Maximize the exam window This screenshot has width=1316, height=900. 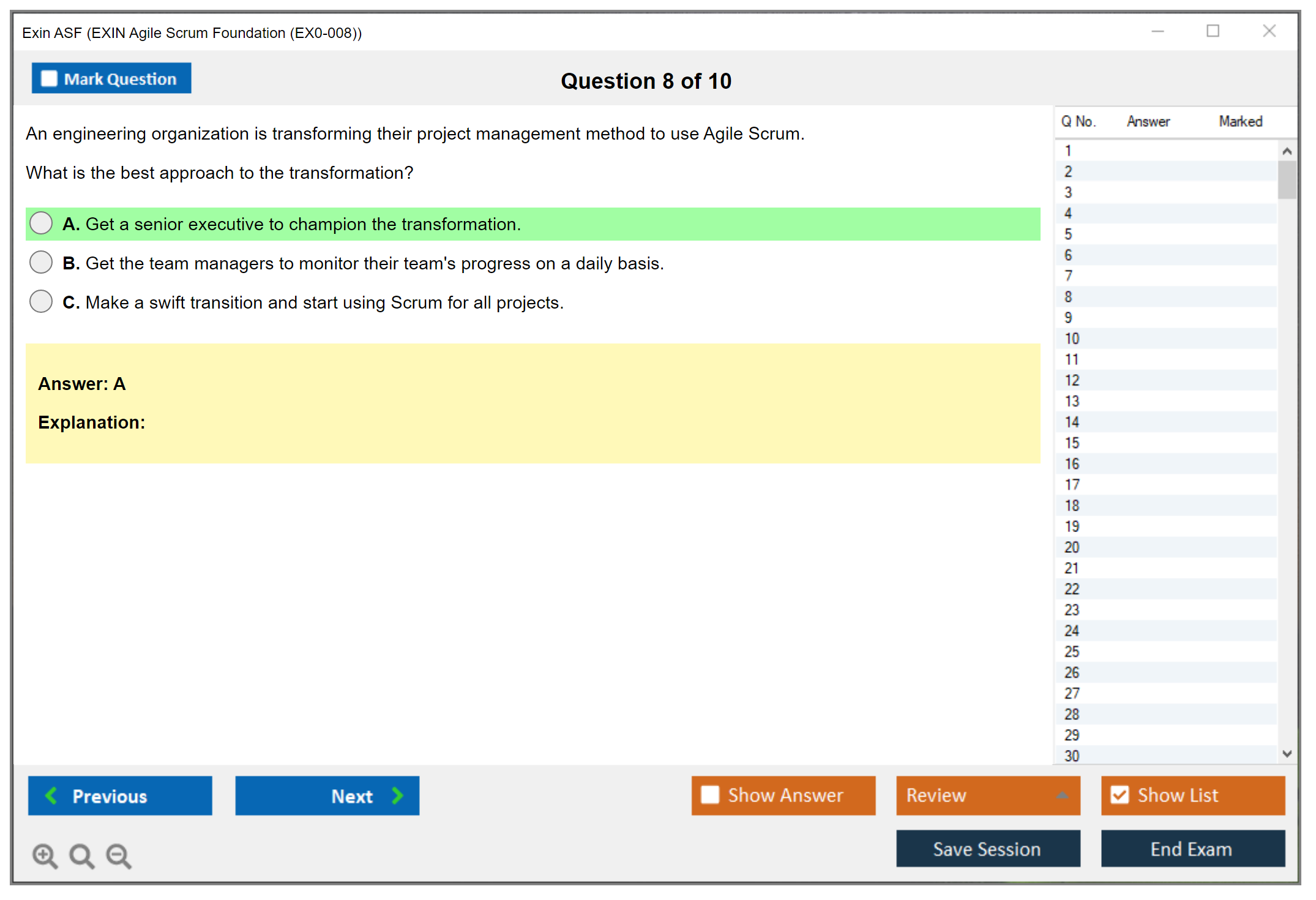pyautogui.click(x=1213, y=31)
